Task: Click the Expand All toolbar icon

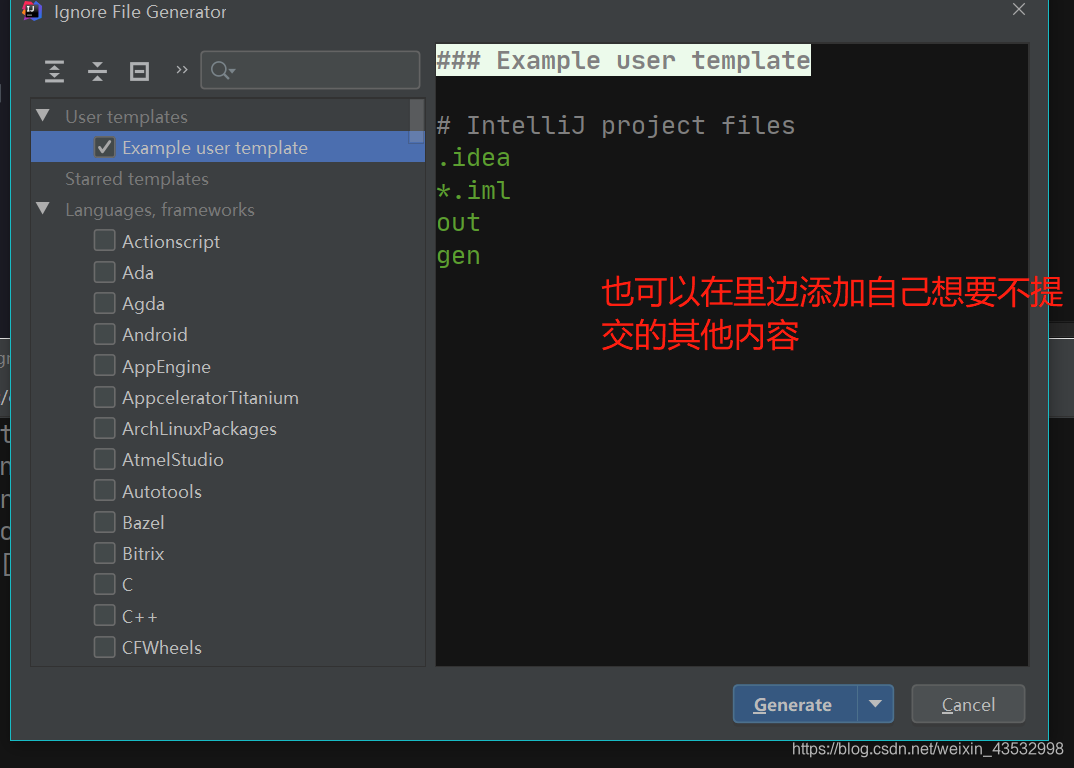Action: point(54,71)
